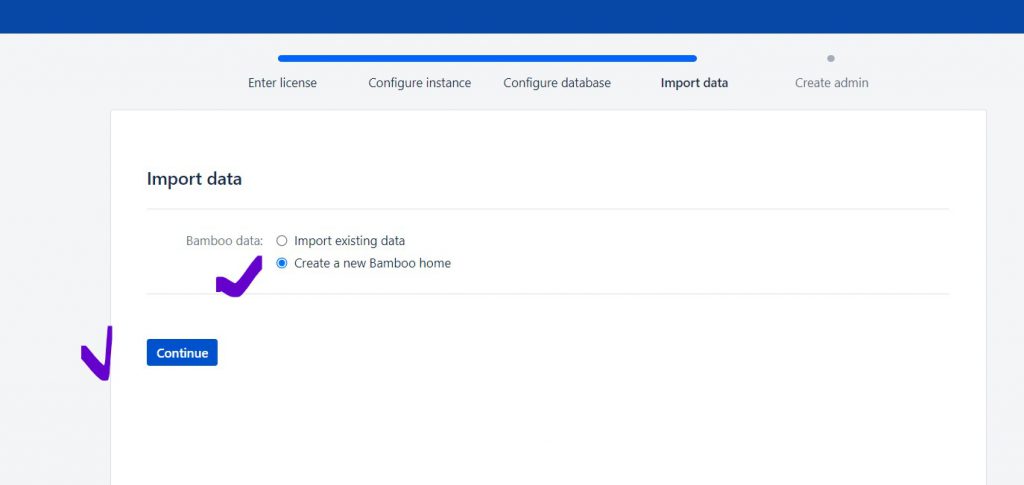Switch to the "Configure database" step
Viewport: 1024px width, 485px height.
(x=556, y=83)
